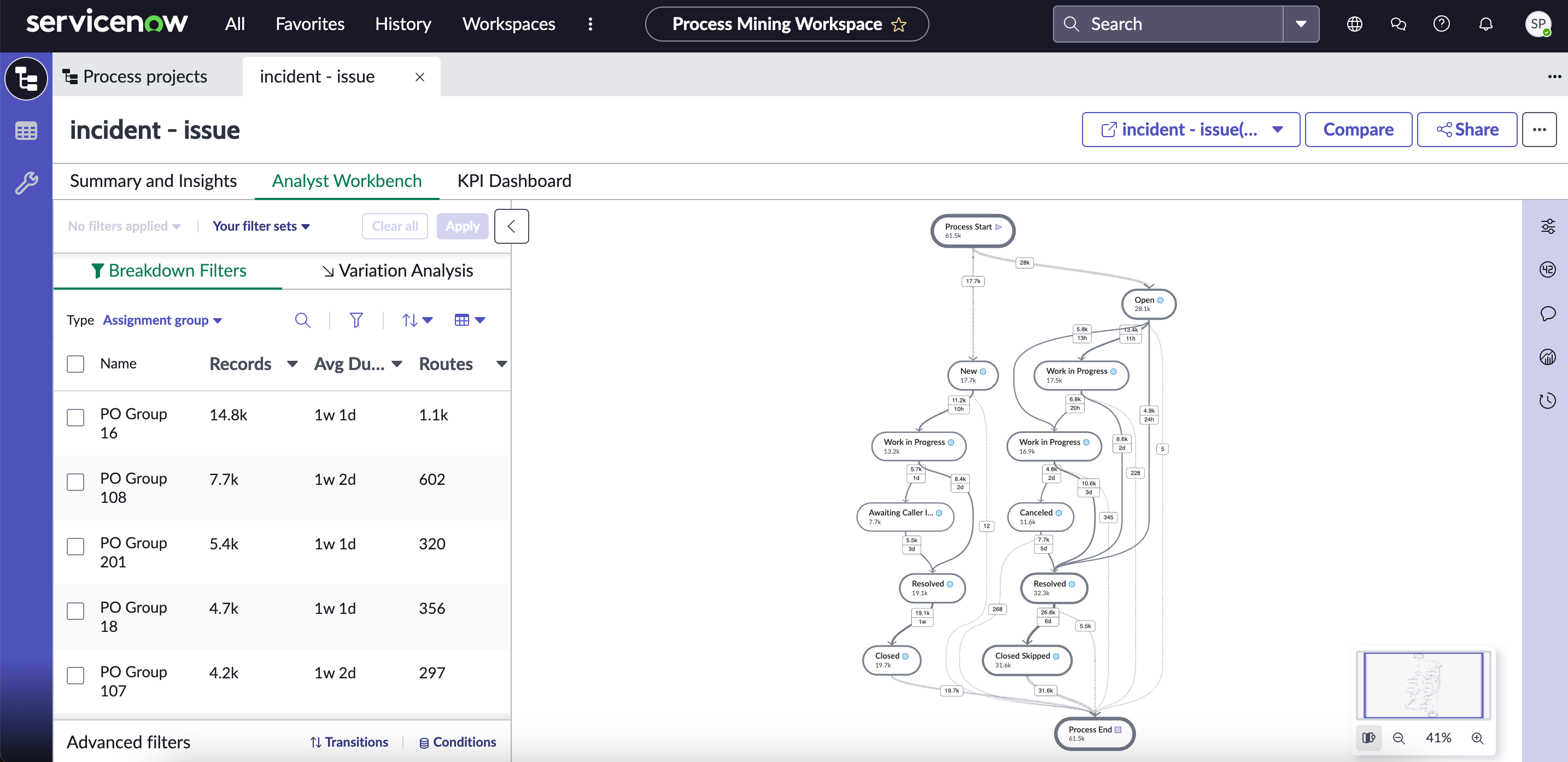The image size is (1568, 762).
Task: Open the chat conversations icon in header
Action: point(1398,24)
